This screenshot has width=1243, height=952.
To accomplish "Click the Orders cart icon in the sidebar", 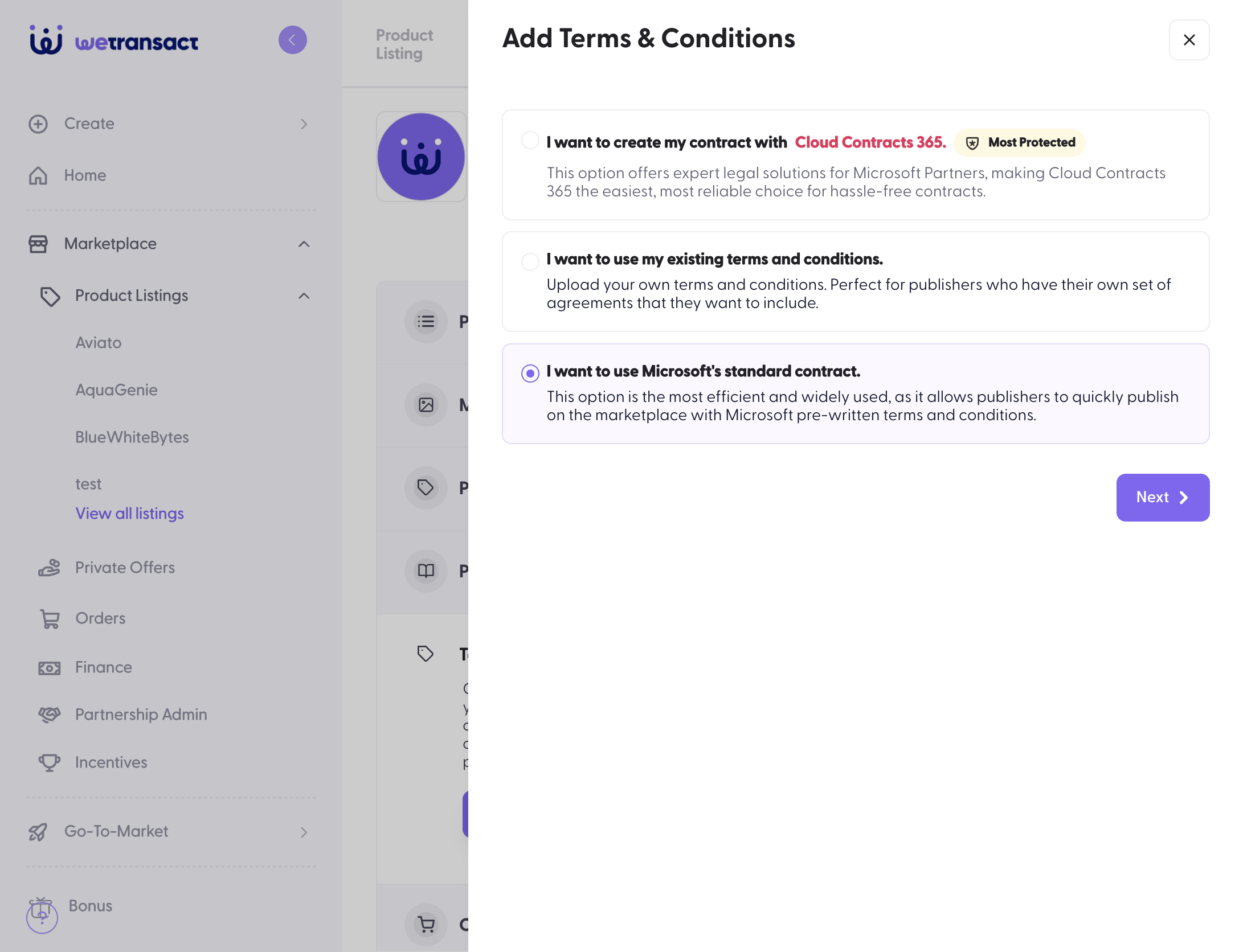I will point(50,619).
